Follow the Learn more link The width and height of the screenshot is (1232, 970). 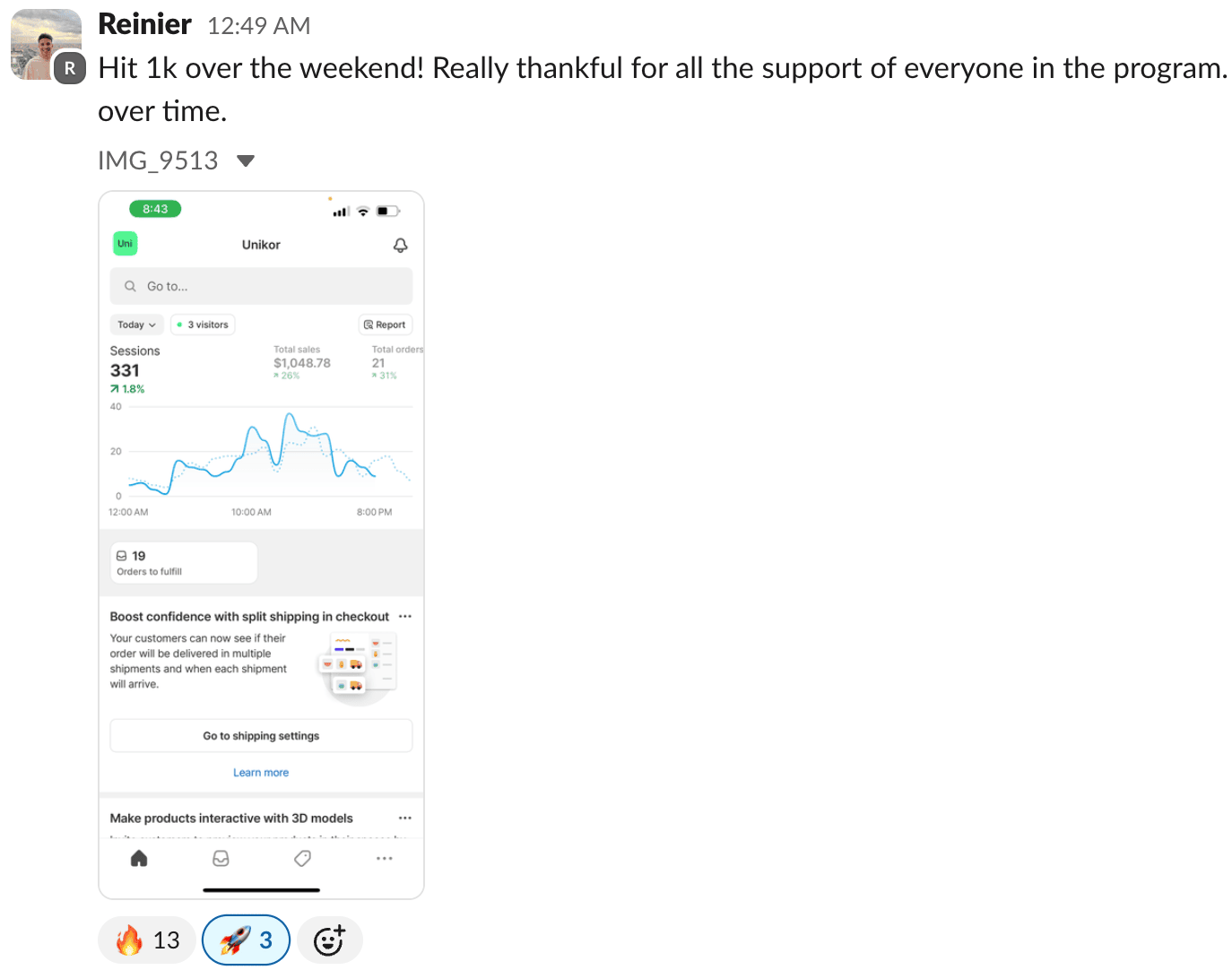point(261,773)
